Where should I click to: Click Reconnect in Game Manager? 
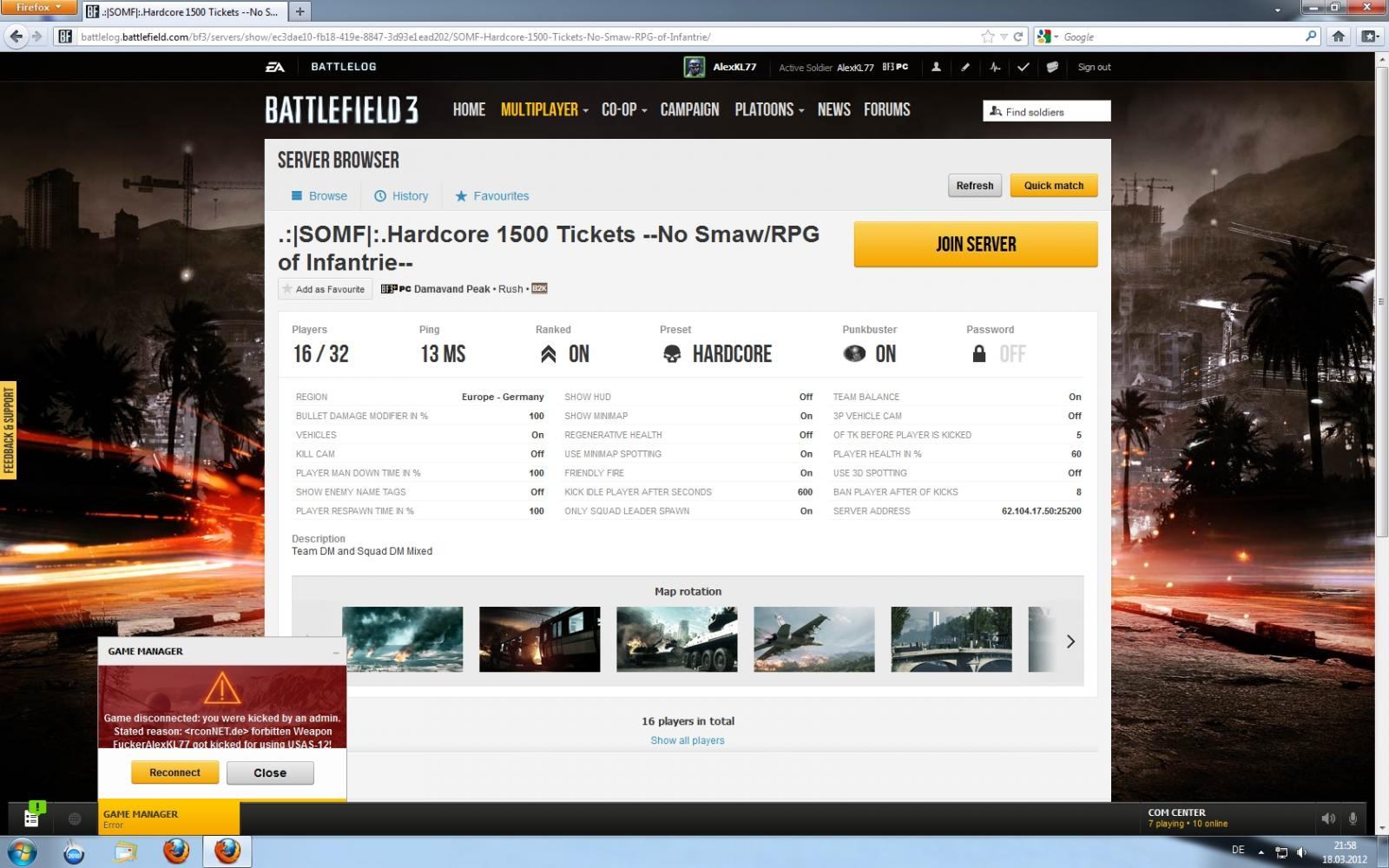174,773
